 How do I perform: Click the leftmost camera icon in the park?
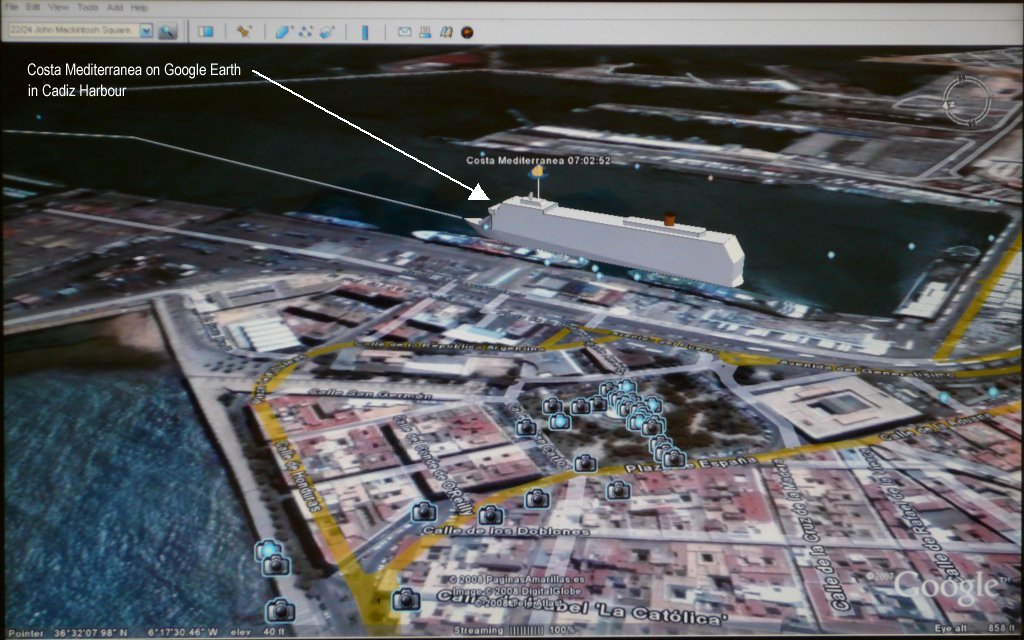(x=526, y=428)
